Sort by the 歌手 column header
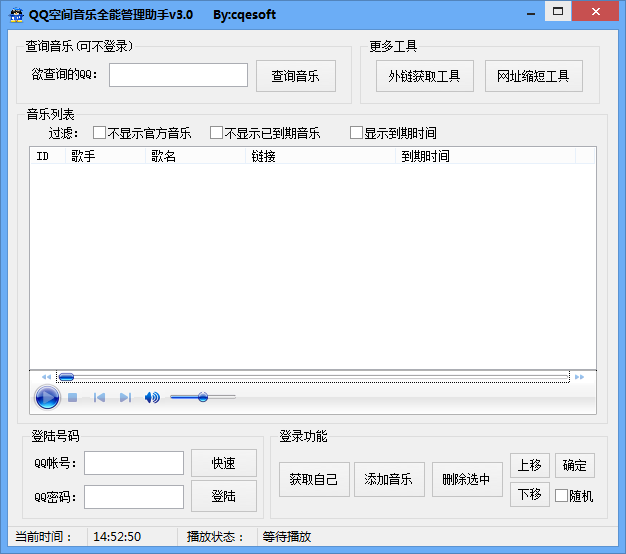The height and width of the screenshot is (554, 626). coord(105,156)
